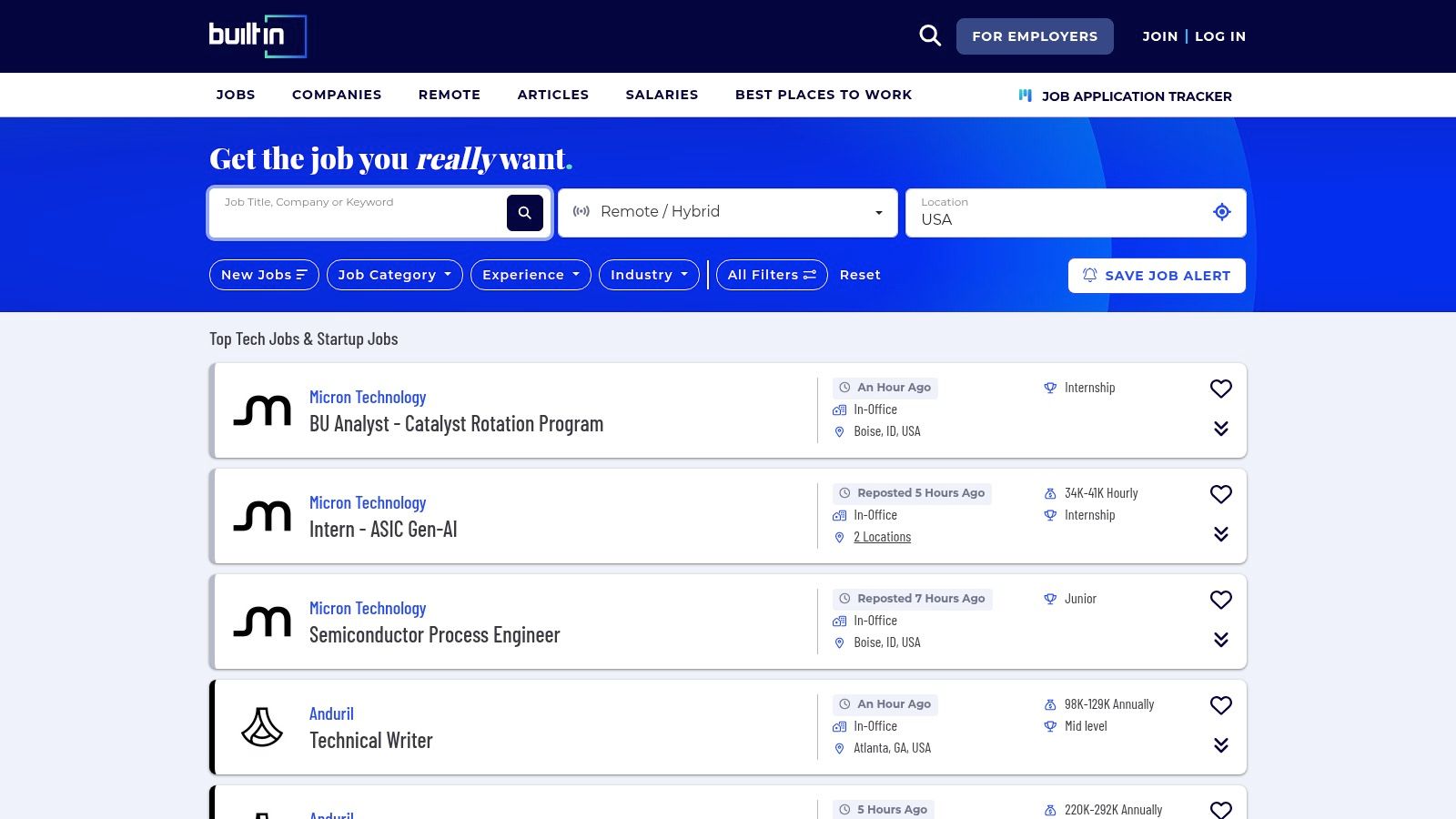Click the Built In logo
Viewport: 1456px width, 819px height.
tap(258, 36)
